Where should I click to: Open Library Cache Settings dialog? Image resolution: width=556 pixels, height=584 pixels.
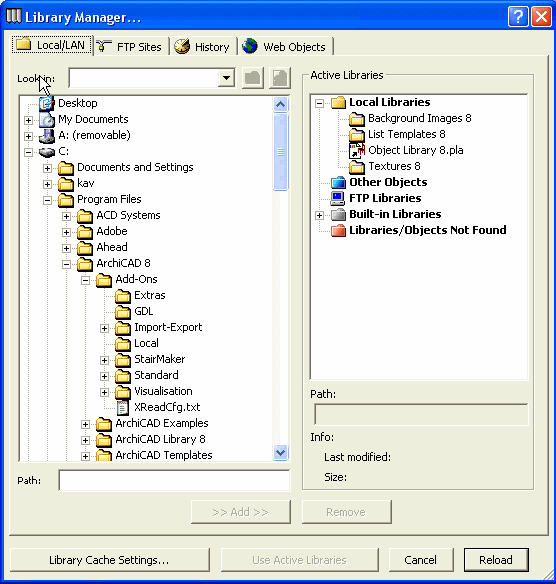[109, 560]
